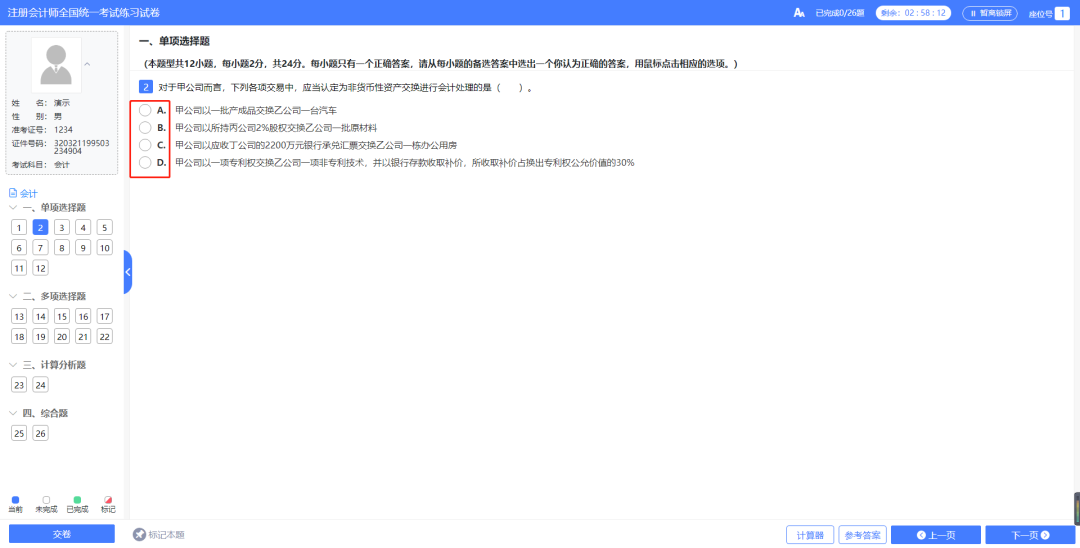Go to question 9
This screenshot has width=1080, height=548.
click(83, 248)
